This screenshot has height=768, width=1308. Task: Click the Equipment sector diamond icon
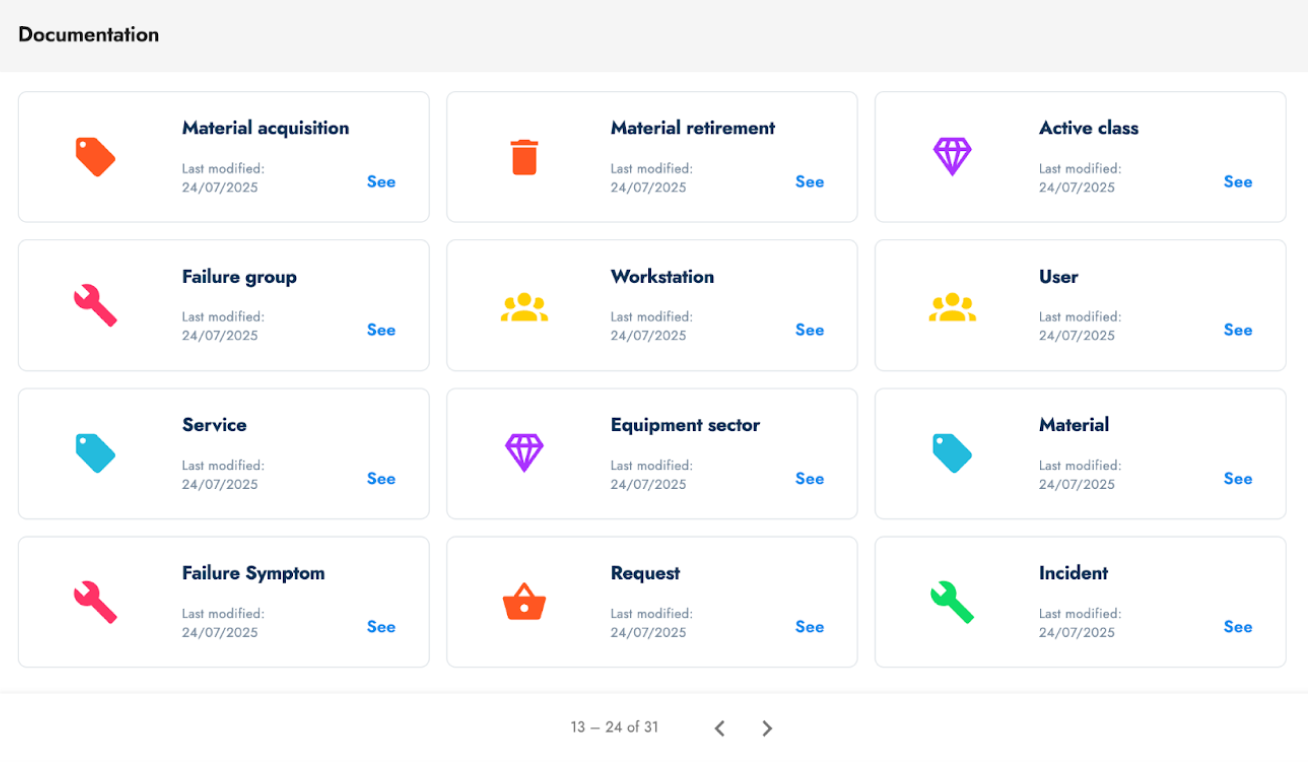click(524, 453)
